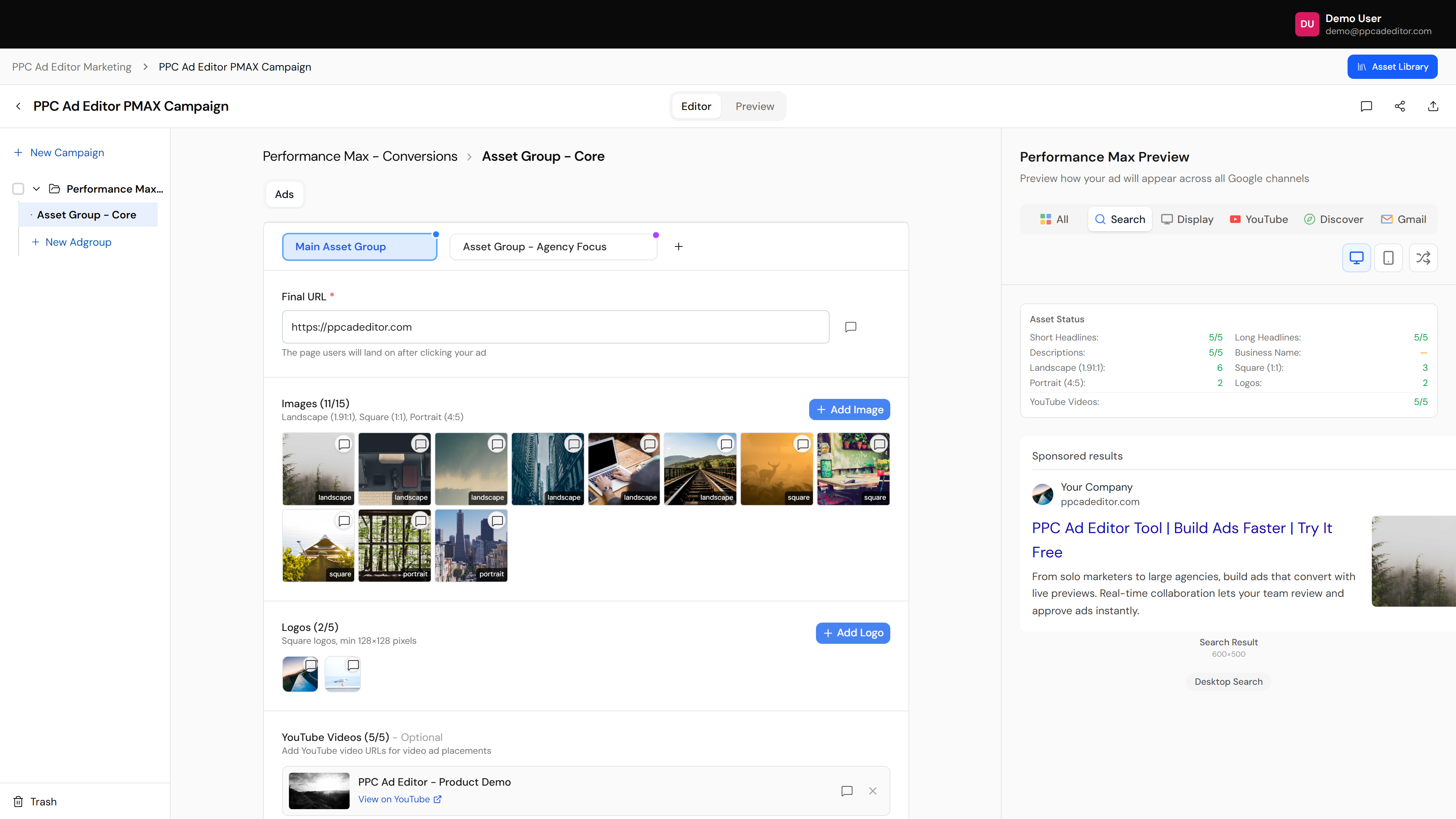Comment on the cloudy sky landscape image

point(497,444)
